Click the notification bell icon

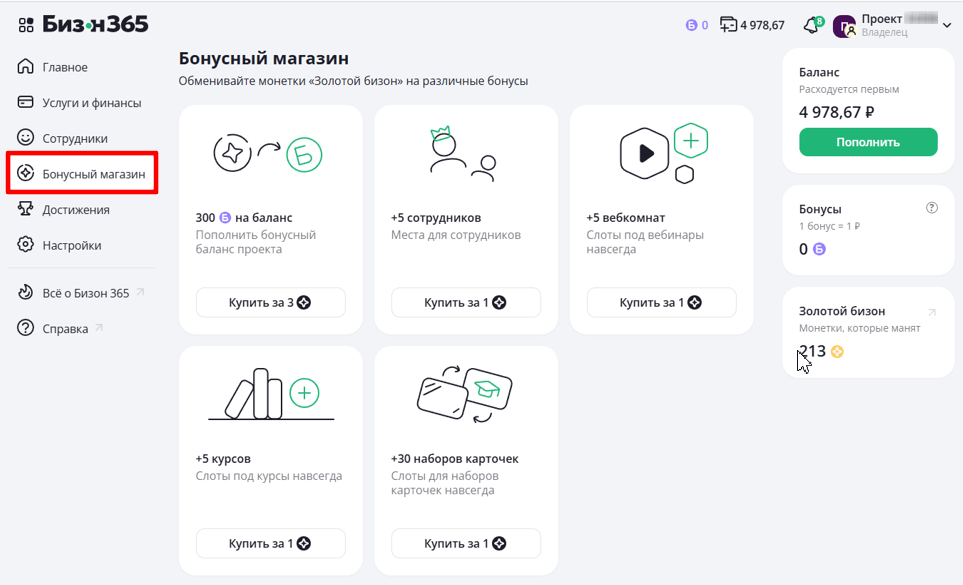tap(811, 26)
